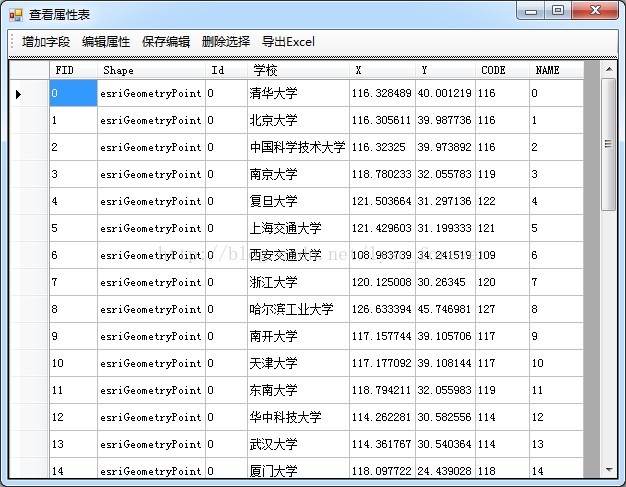Click the 增加字段 toolbar button
626x487 pixels.
(46, 42)
